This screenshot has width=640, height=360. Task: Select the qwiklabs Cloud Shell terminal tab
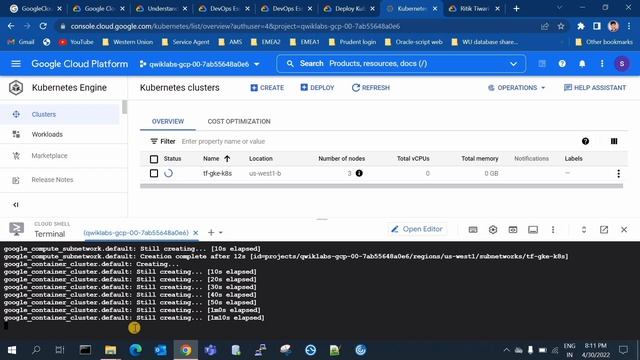136,233
